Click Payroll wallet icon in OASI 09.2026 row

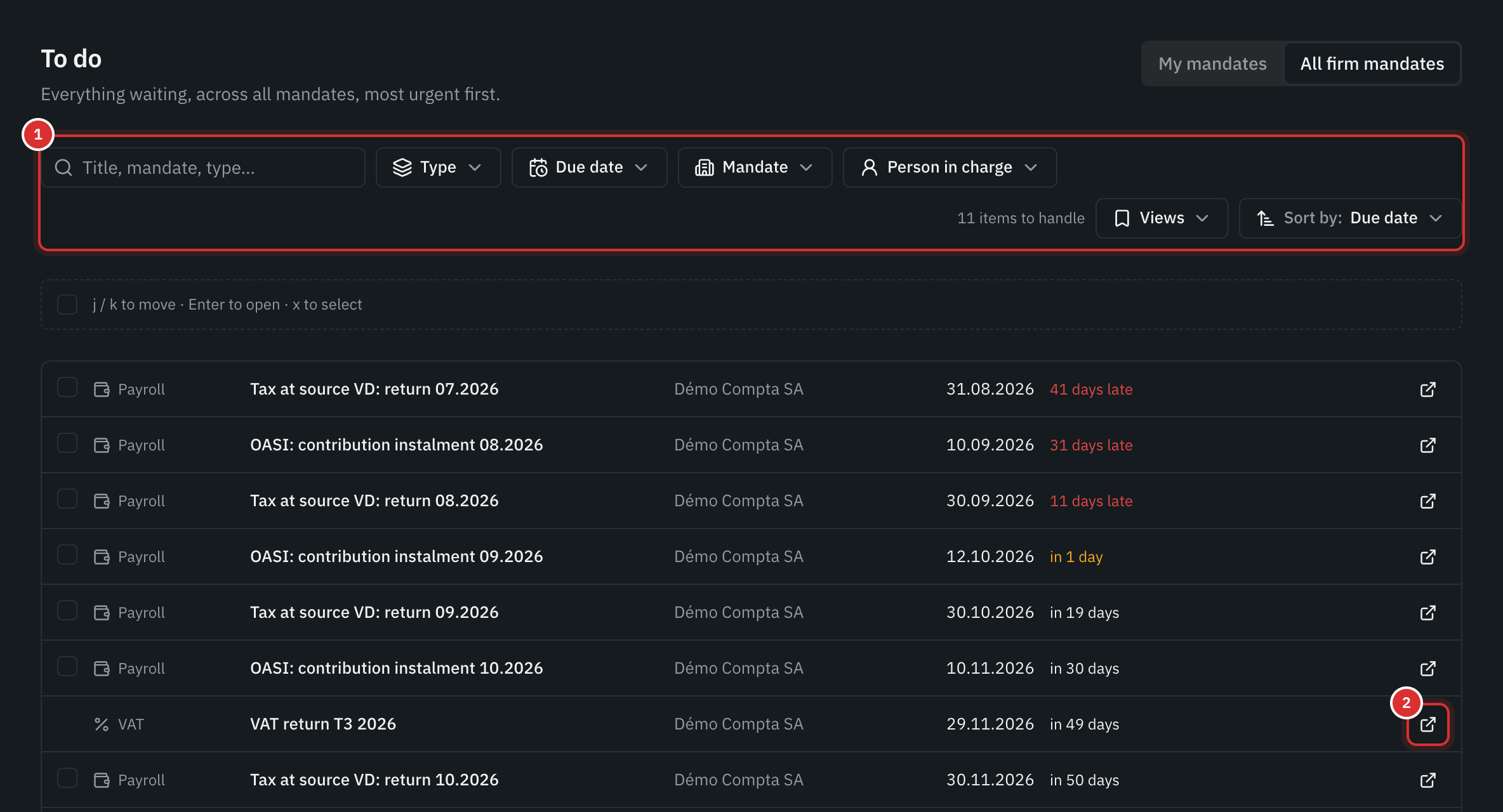[102, 556]
